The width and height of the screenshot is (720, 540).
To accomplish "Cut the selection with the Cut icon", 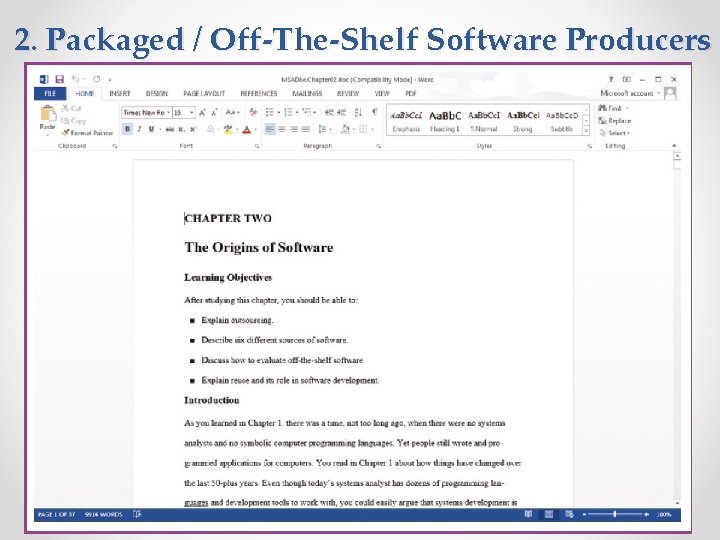I will coord(72,108).
